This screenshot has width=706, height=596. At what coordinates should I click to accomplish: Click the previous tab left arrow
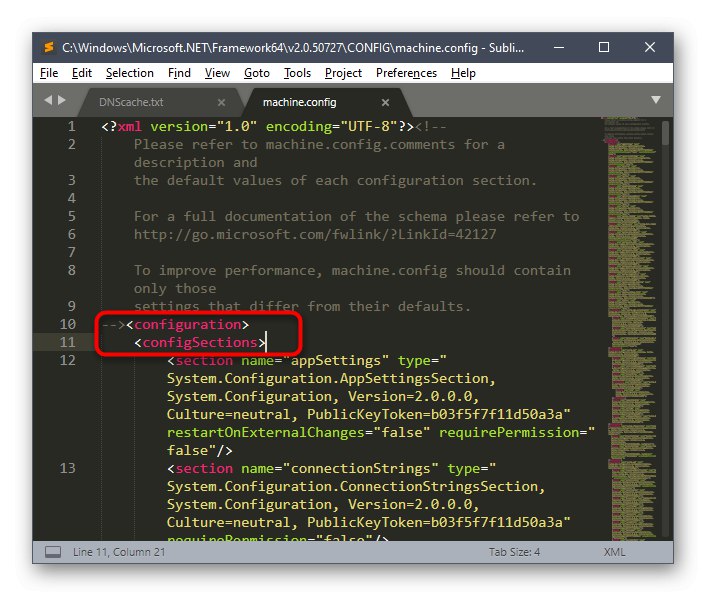pos(48,100)
